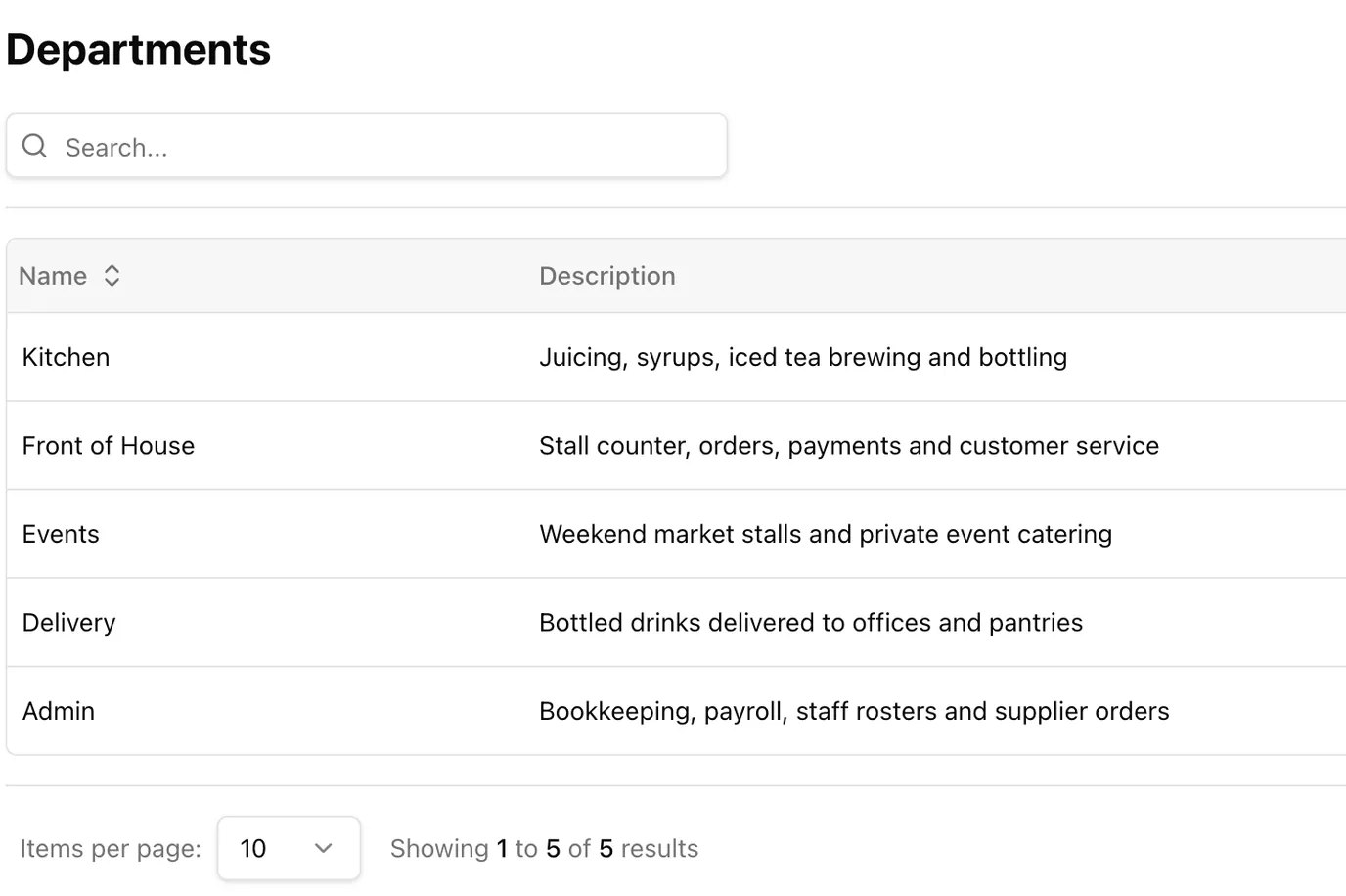
Task: Click the Departments page heading
Action: [139, 49]
